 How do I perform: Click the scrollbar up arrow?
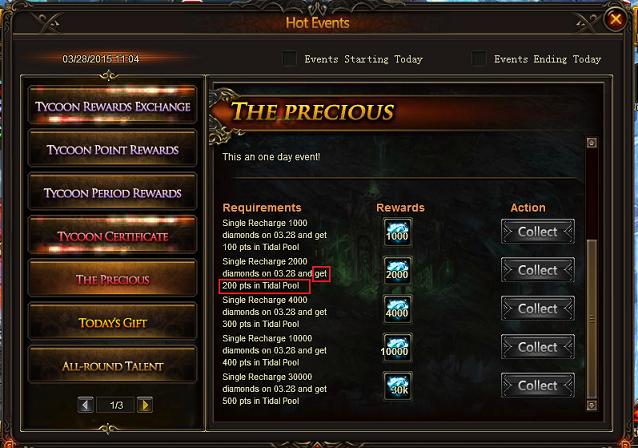point(592,142)
